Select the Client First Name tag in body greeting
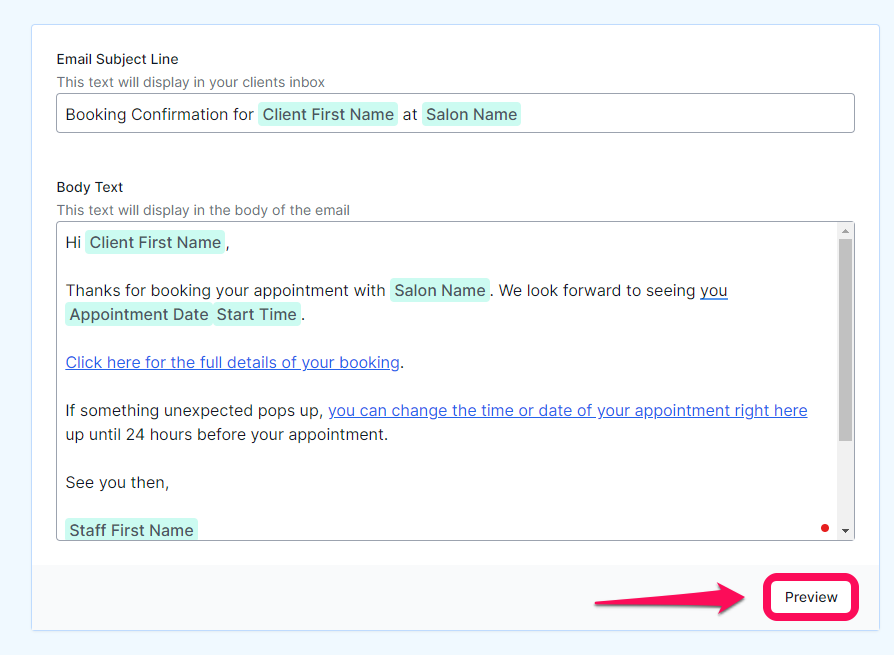This screenshot has width=894, height=655. [155, 242]
